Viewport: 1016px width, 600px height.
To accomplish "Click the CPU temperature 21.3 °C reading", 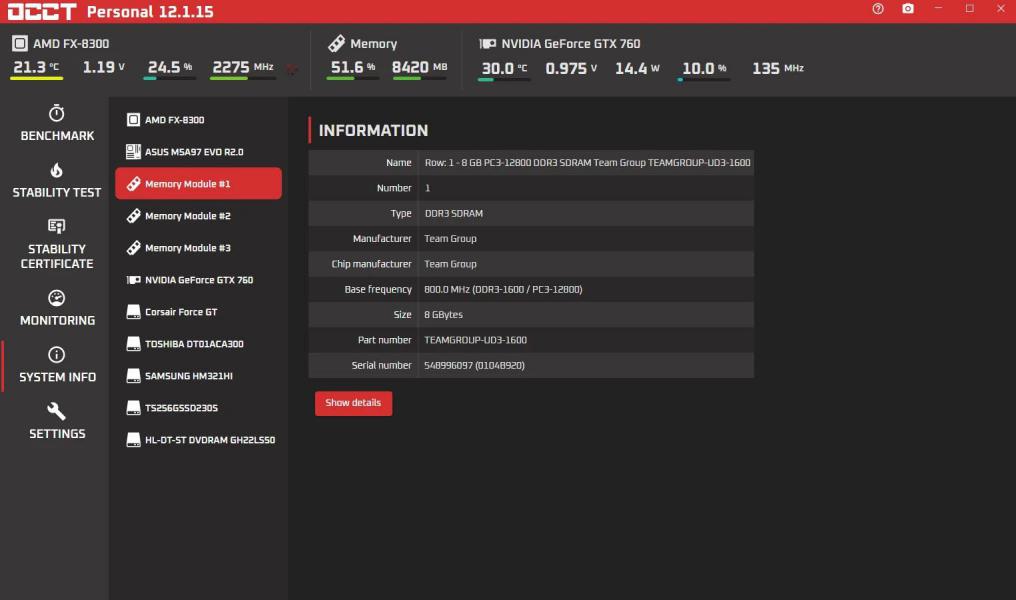I will (36, 67).
